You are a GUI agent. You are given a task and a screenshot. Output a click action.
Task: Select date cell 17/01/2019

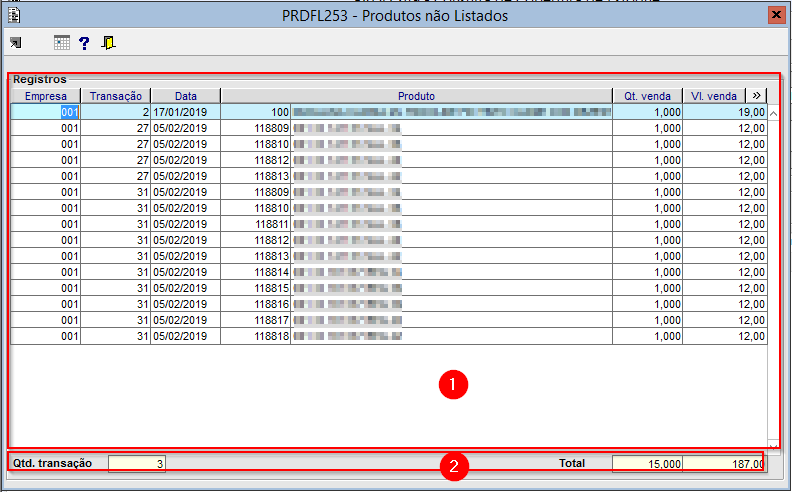(186, 112)
